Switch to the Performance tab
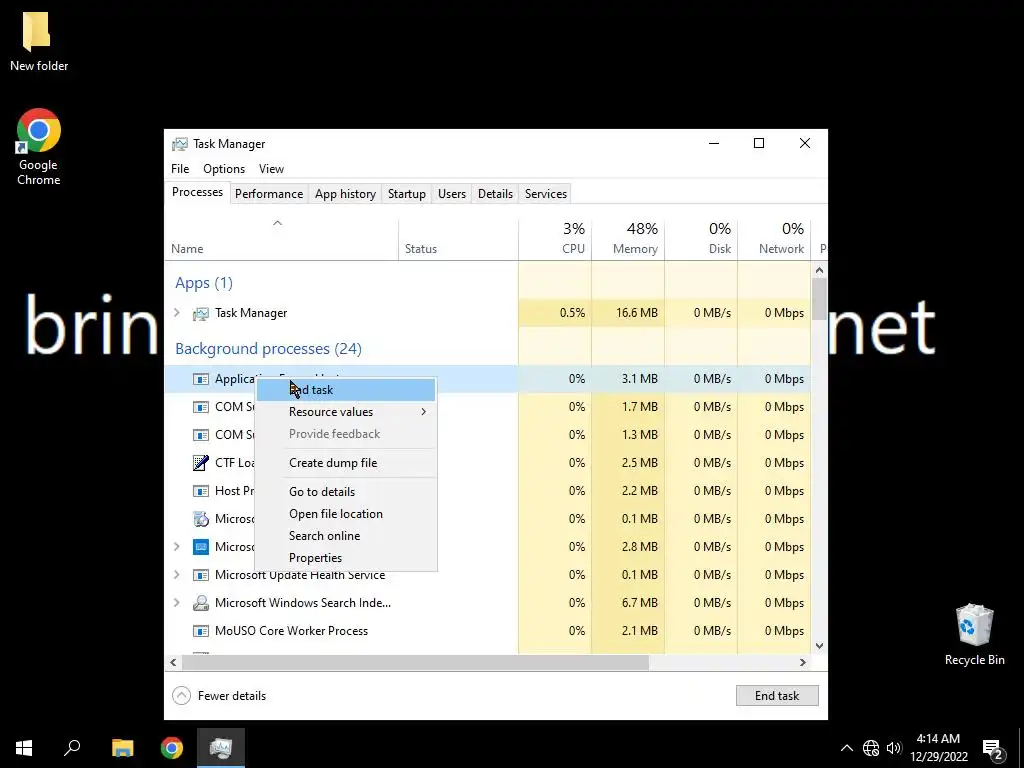 [x=269, y=194]
